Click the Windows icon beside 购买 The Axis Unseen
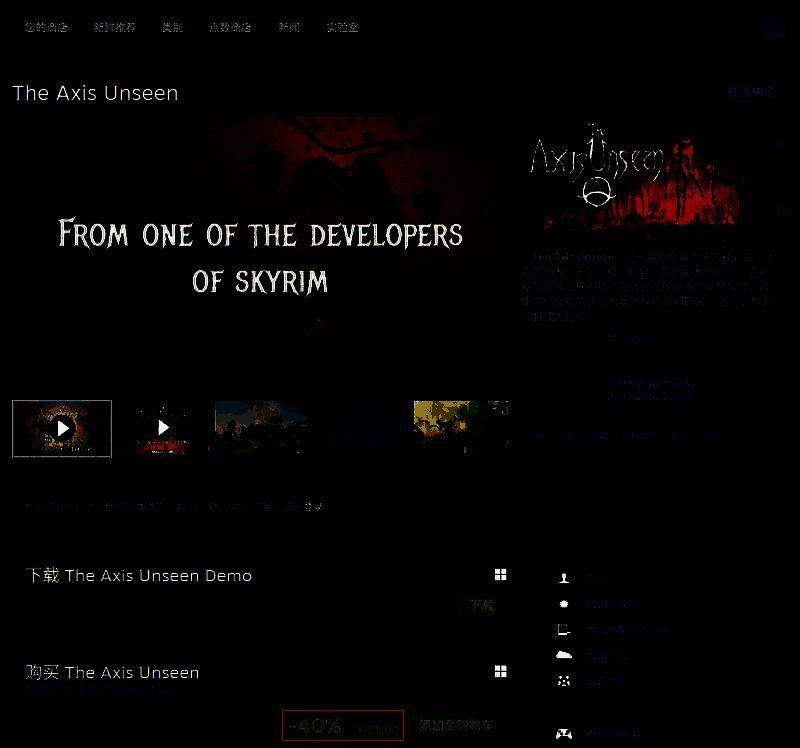The height and width of the screenshot is (748, 800). [x=500, y=672]
